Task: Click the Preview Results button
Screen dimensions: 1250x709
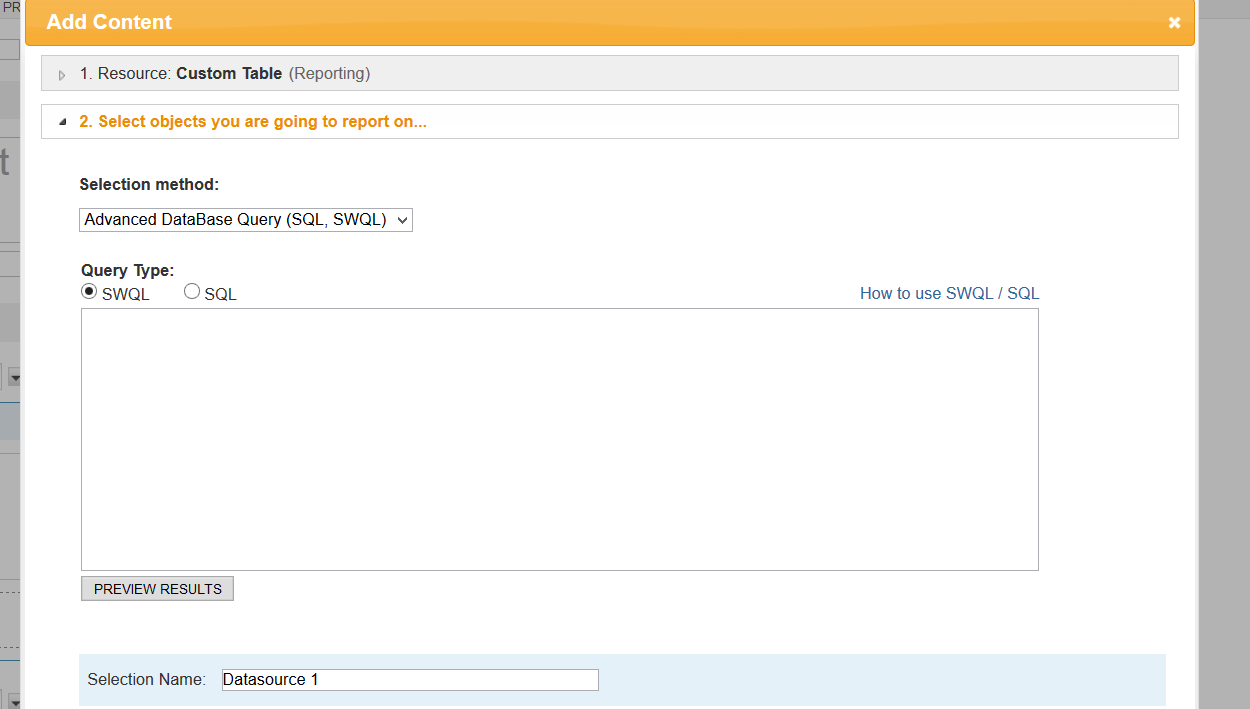Action: [157, 589]
